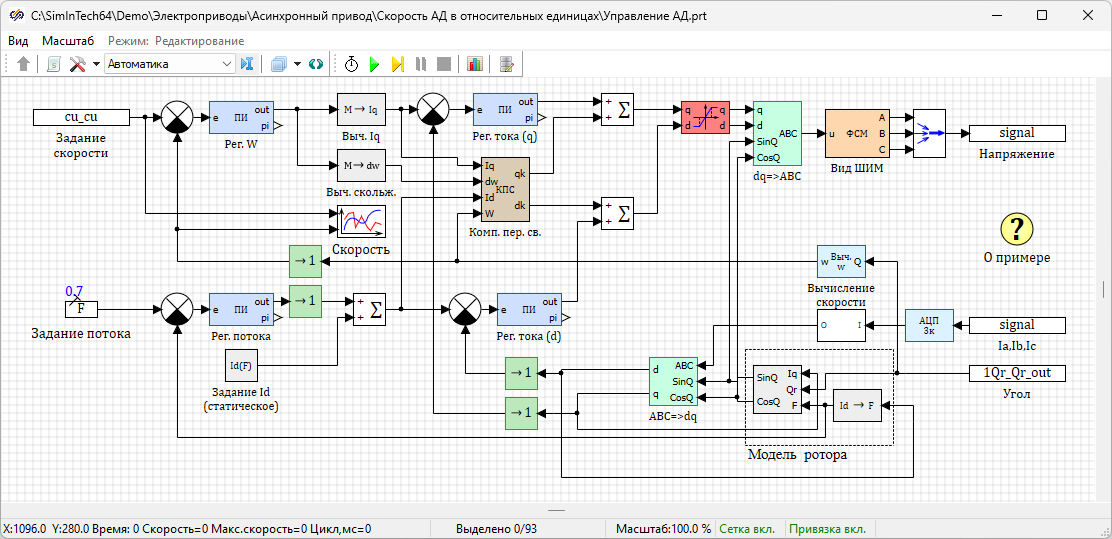
Task: Toggle 'Сетка вкл.' grid in status bar
Action: 750,529
